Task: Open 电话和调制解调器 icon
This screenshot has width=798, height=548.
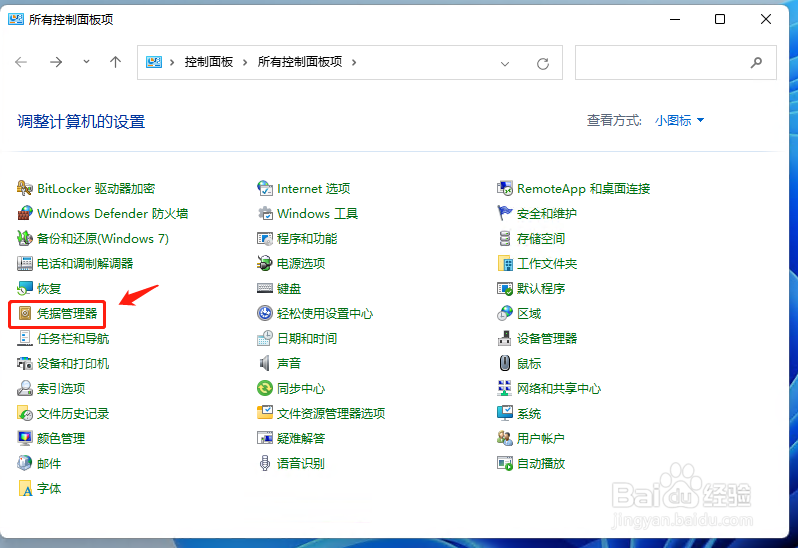Action: (x=24, y=264)
